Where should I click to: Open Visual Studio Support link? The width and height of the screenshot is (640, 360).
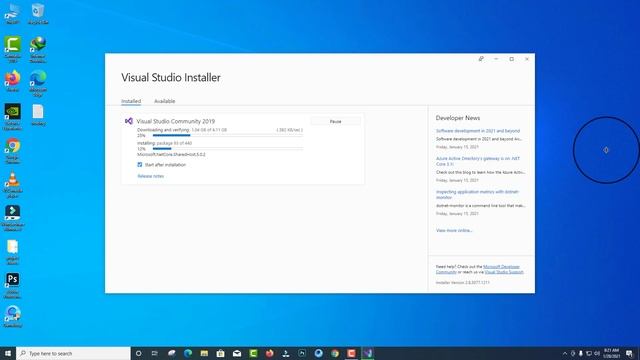tap(504, 272)
